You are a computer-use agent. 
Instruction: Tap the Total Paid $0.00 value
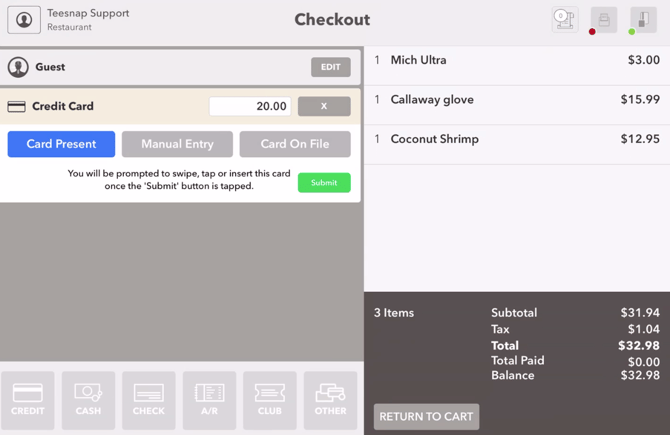644,362
